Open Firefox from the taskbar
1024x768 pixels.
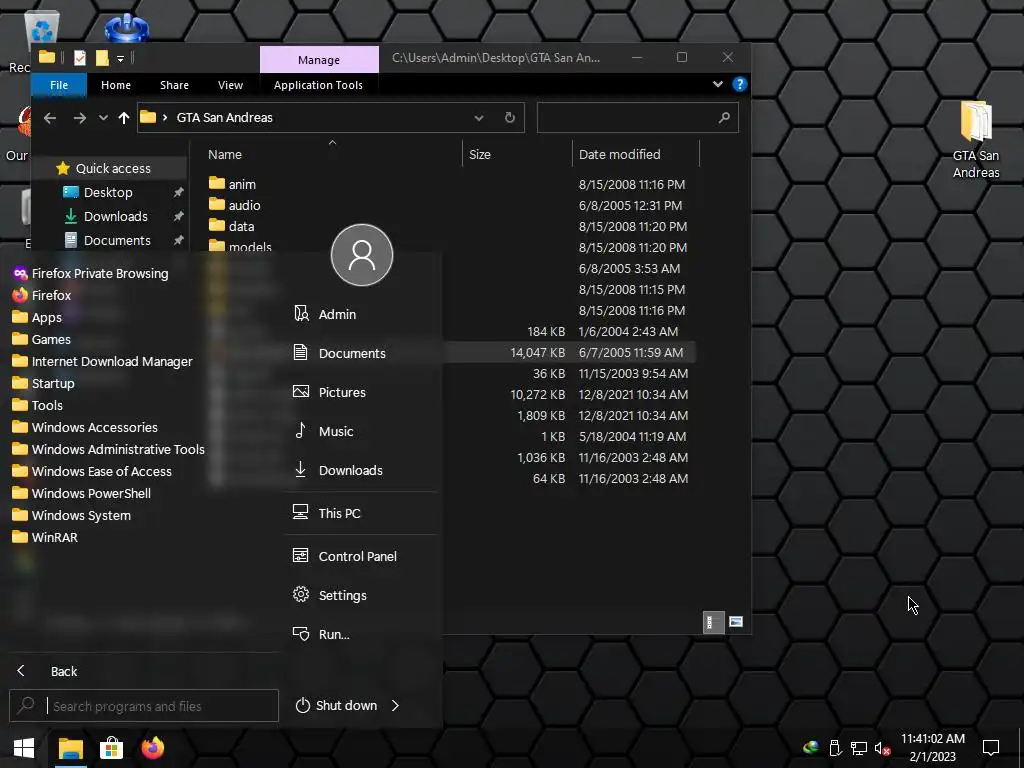pos(153,748)
